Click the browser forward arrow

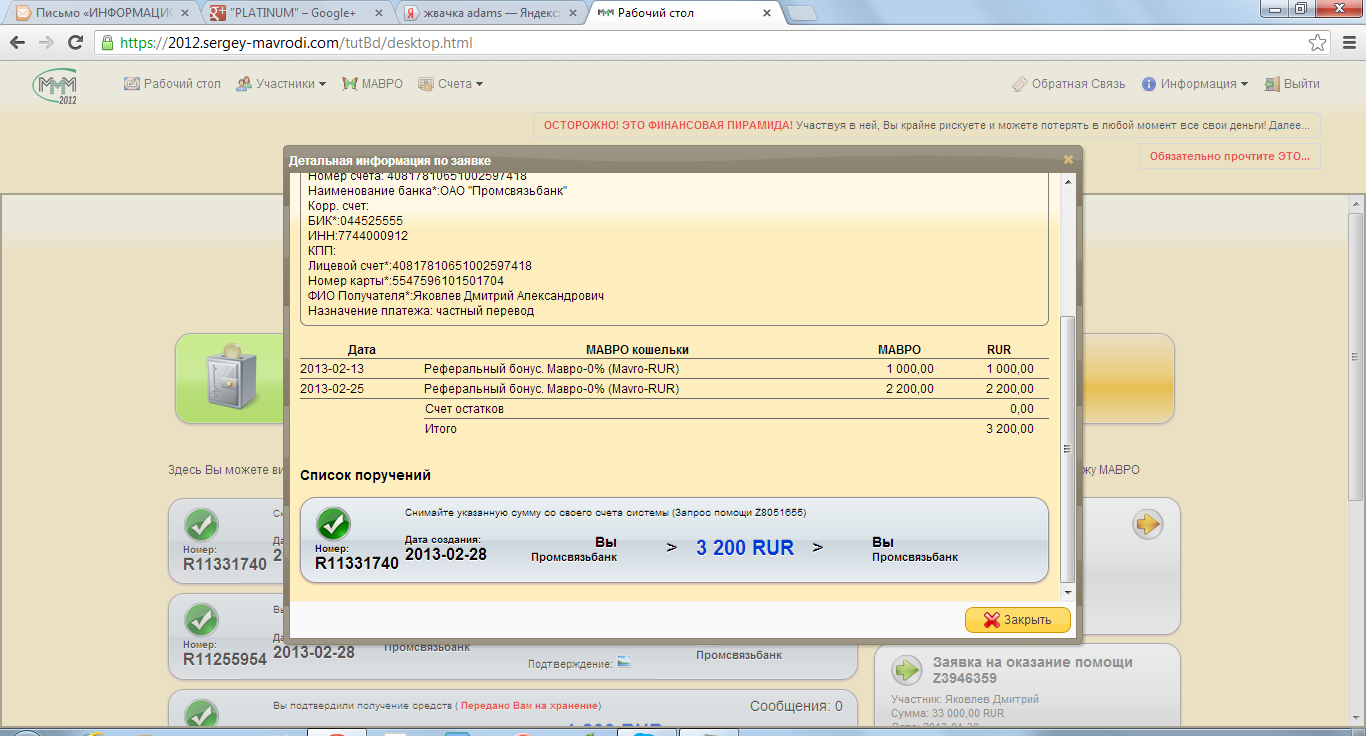pyautogui.click(x=46, y=43)
